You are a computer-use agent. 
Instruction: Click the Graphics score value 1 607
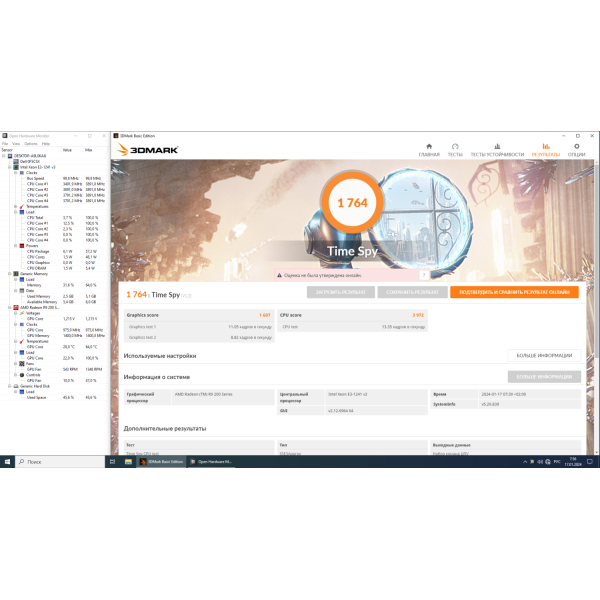(265, 315)
